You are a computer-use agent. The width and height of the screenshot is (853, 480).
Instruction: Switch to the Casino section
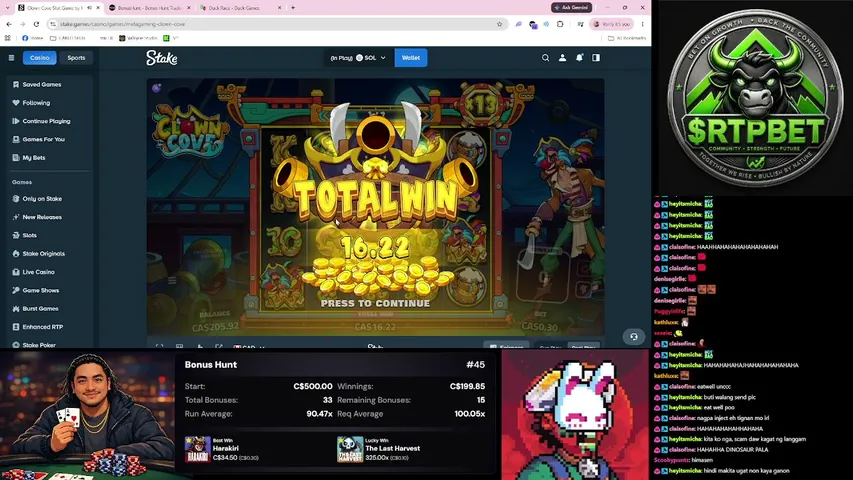point(40,58)
